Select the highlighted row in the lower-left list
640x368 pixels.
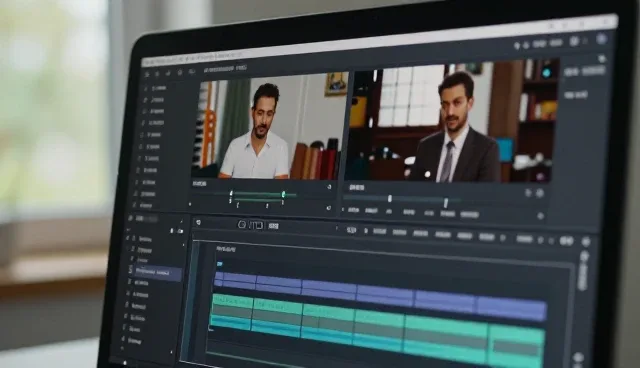pos(155,271)
